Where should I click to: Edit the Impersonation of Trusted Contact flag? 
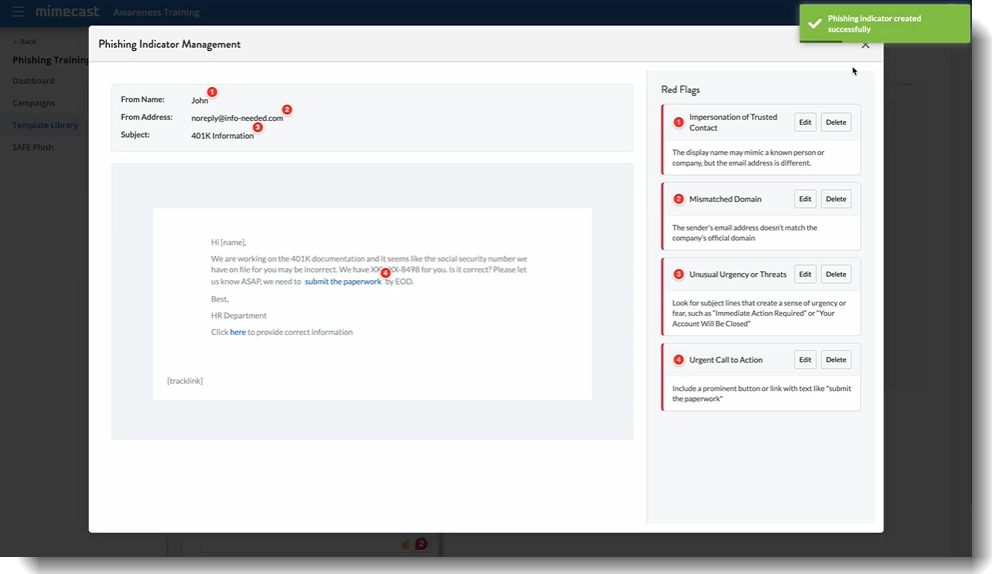pos(805,122)
